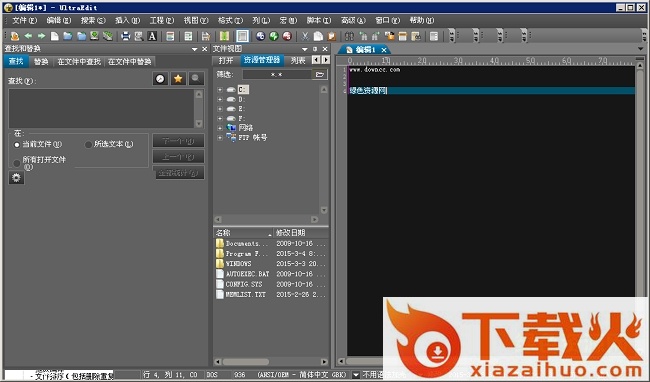Image resolution: width=650 pixels, height=382 pixels.
Task: Click the green circular toolbar icon
Action: (x=274, y=36)
